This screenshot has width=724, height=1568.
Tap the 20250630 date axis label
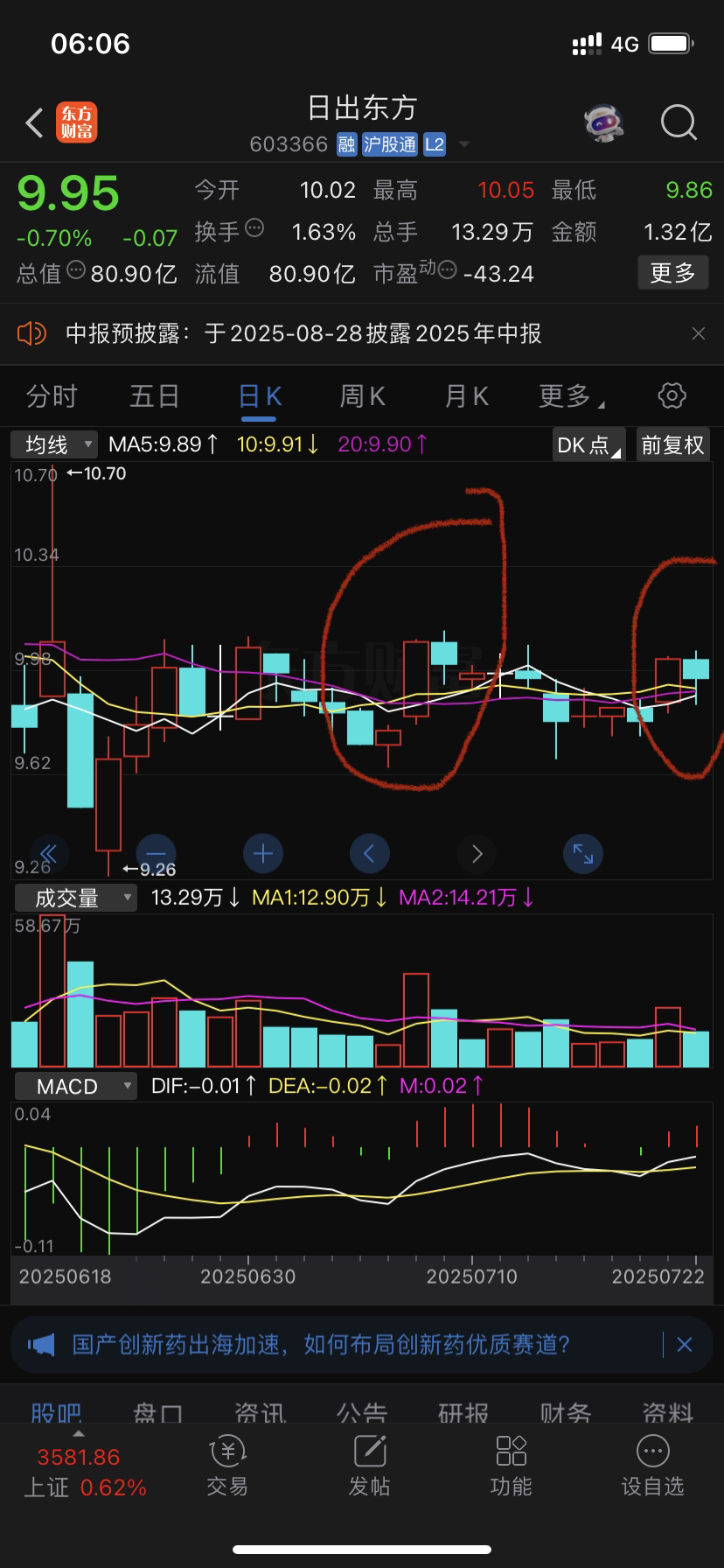[x=248, y=1277]
